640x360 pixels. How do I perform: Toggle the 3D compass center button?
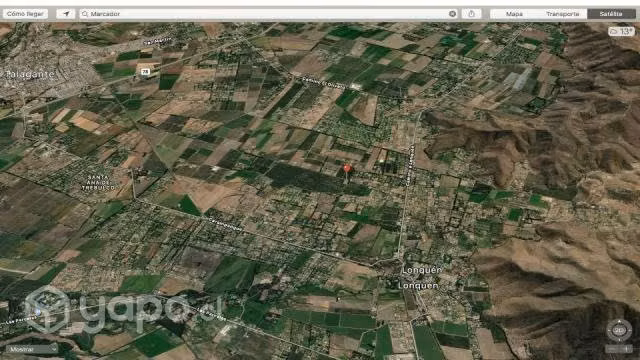619,330
